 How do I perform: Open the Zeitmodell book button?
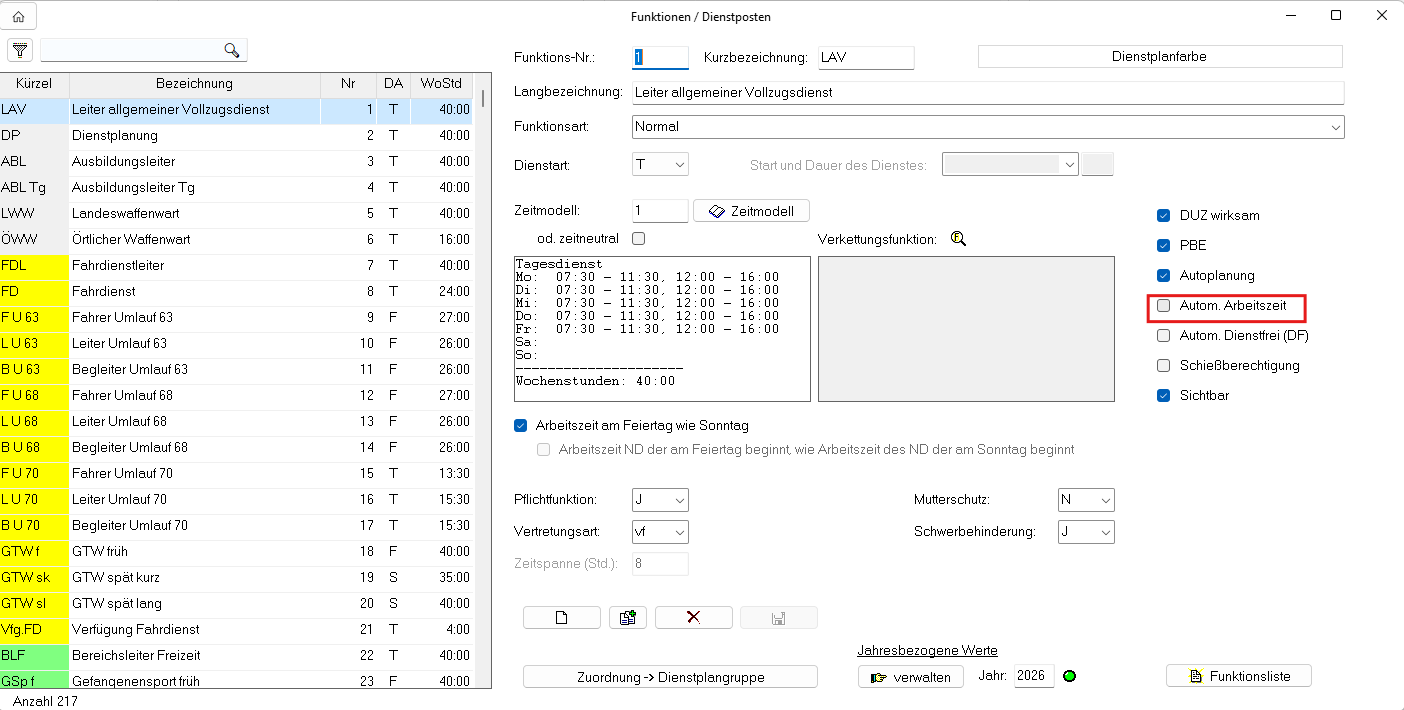pyautogui.click(x=751, y=211)
